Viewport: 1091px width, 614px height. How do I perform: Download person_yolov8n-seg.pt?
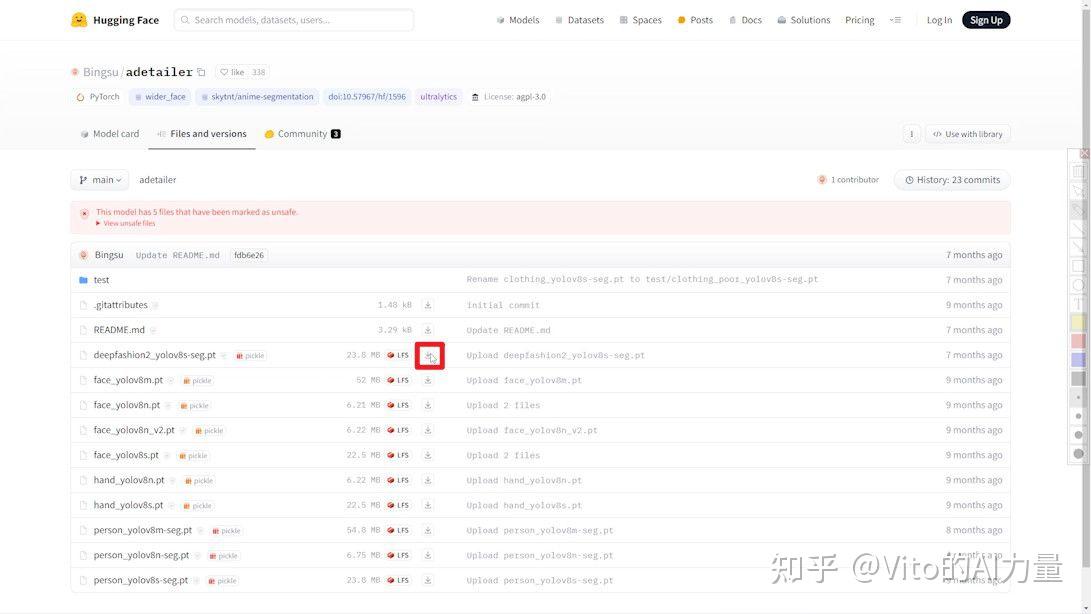coord(428,556)
